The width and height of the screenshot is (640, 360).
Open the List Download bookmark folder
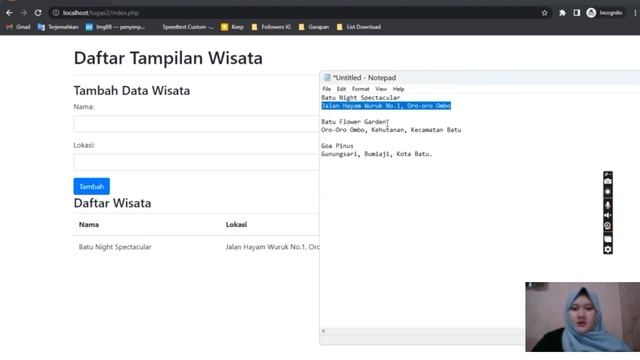click(x=359, y=27)
